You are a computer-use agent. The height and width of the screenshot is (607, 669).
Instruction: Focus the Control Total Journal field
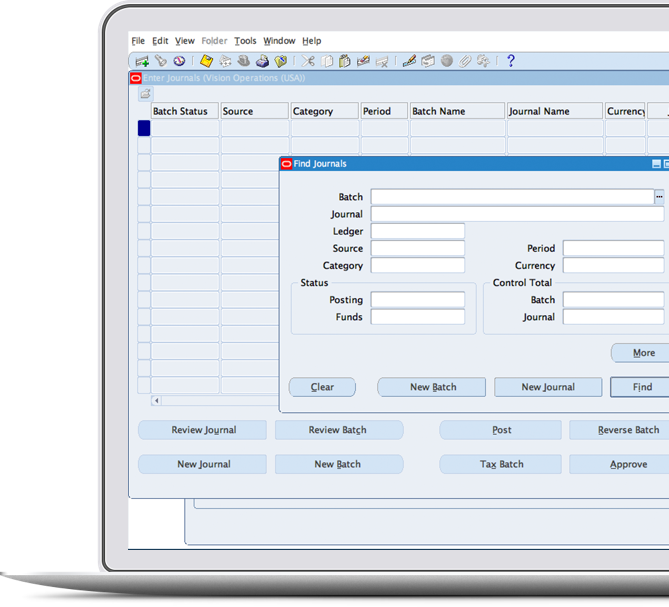pyautogui.click(x=614, y=317)
